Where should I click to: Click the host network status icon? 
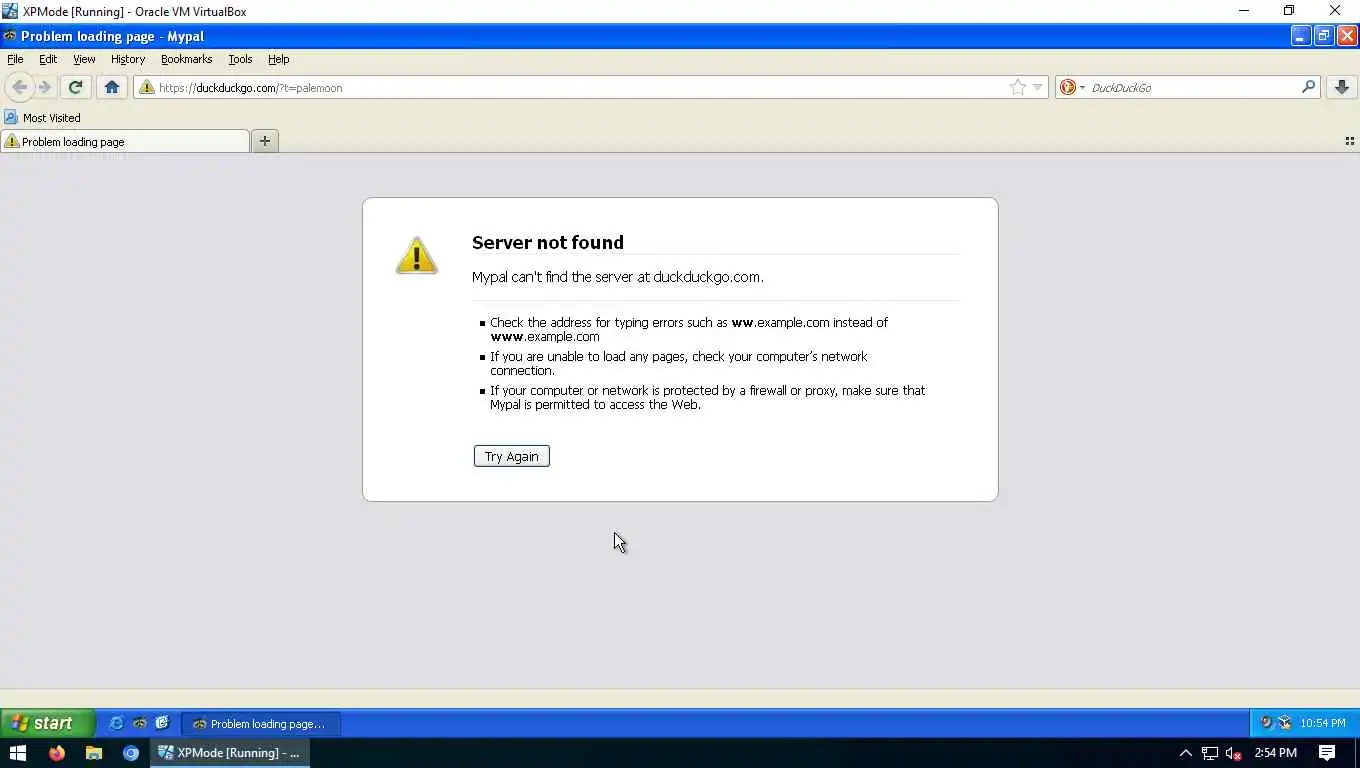coord(1210,753)
